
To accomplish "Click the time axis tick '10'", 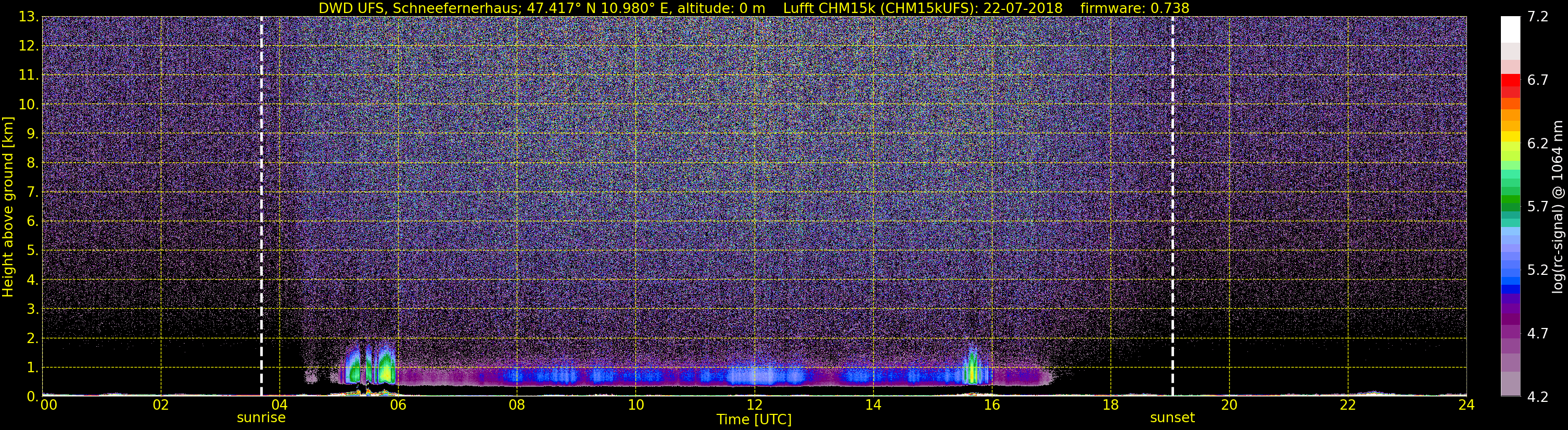I will (x=635, y=405).
